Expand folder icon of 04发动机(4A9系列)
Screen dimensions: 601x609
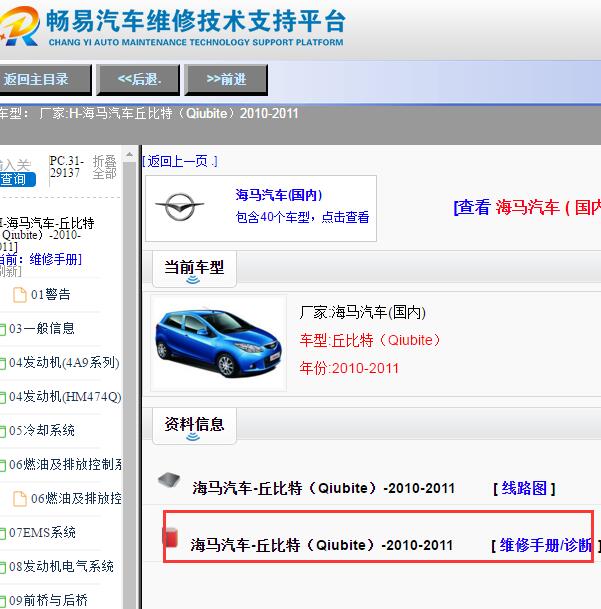pos(3,364)
